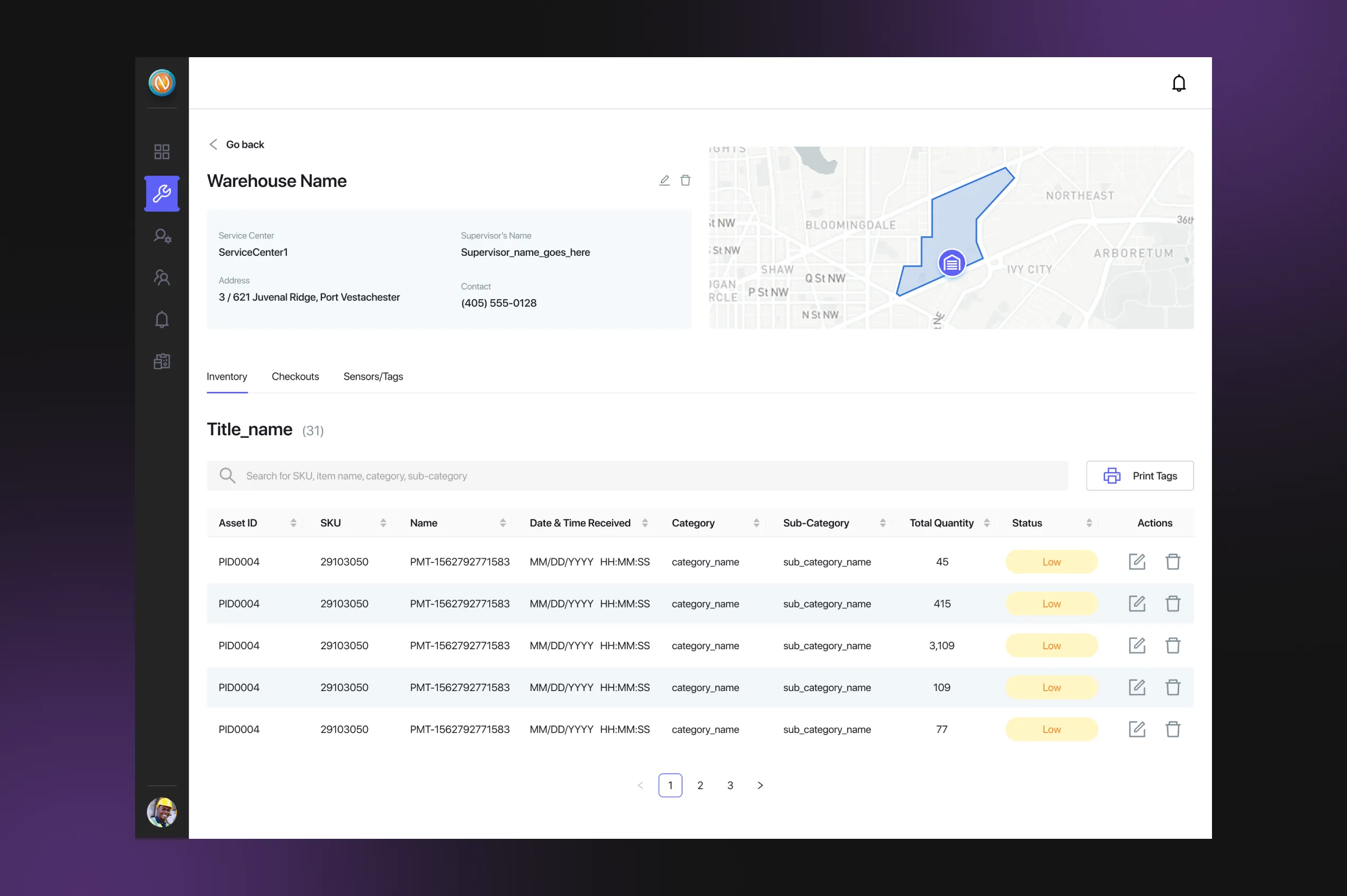
Task: Open user settings icon in sidebar
Action: (x=161, y=236)
